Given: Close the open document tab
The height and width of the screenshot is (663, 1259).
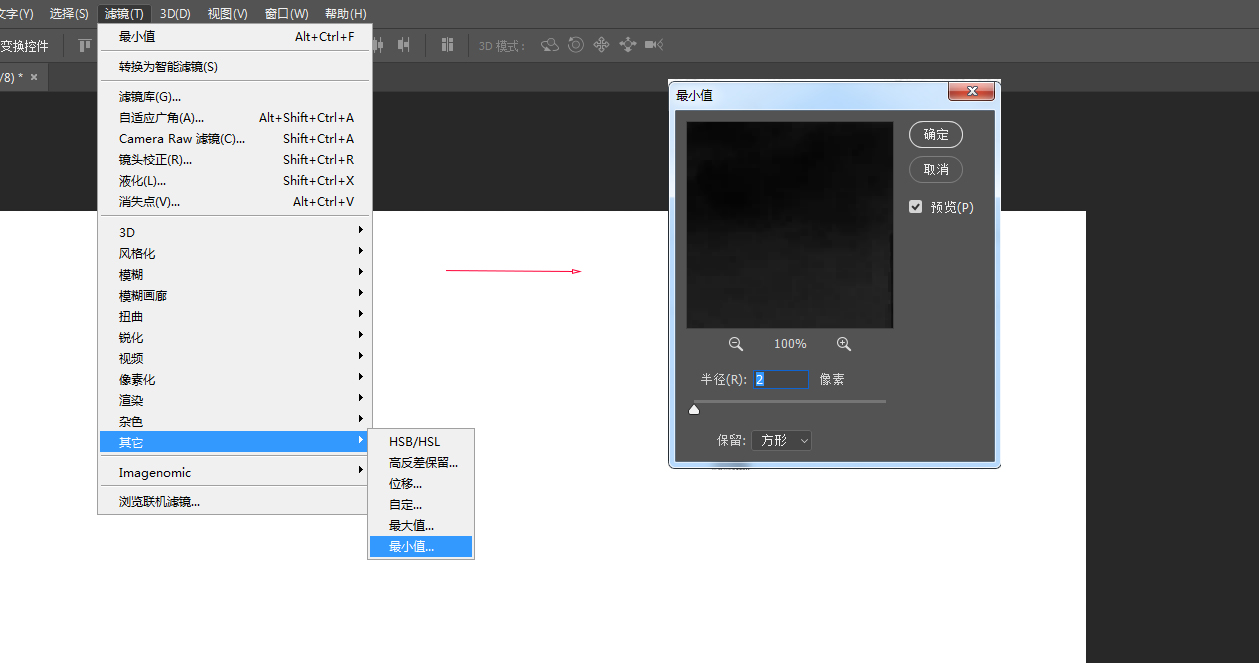Looking at the screenshot, I should 34,77.
